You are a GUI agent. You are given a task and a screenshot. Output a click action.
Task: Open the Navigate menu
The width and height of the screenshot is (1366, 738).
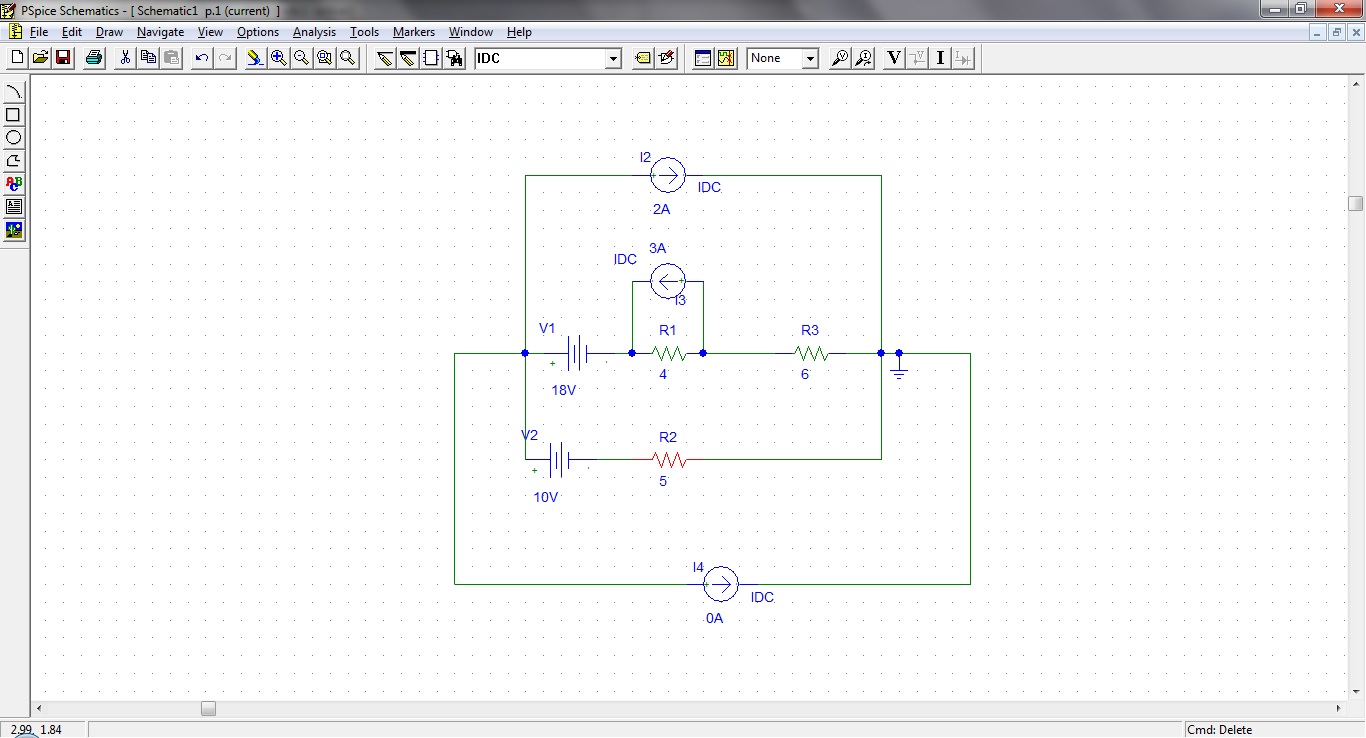[x=160, y=32]
